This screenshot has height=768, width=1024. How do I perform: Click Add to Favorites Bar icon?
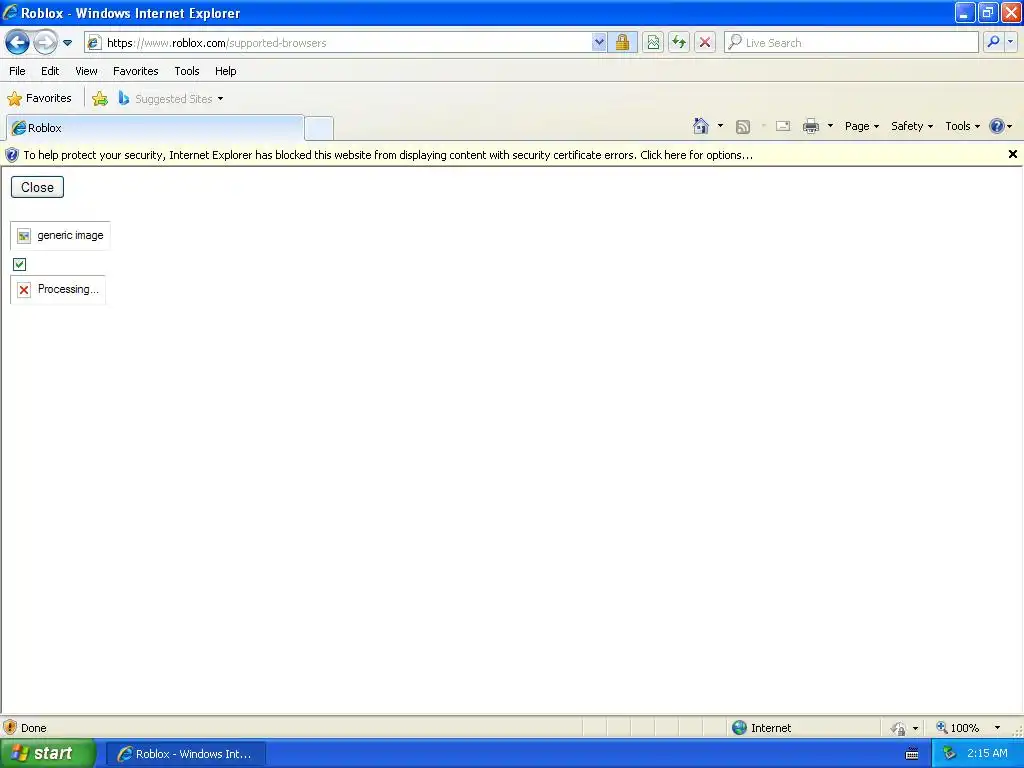pos(100,99)
